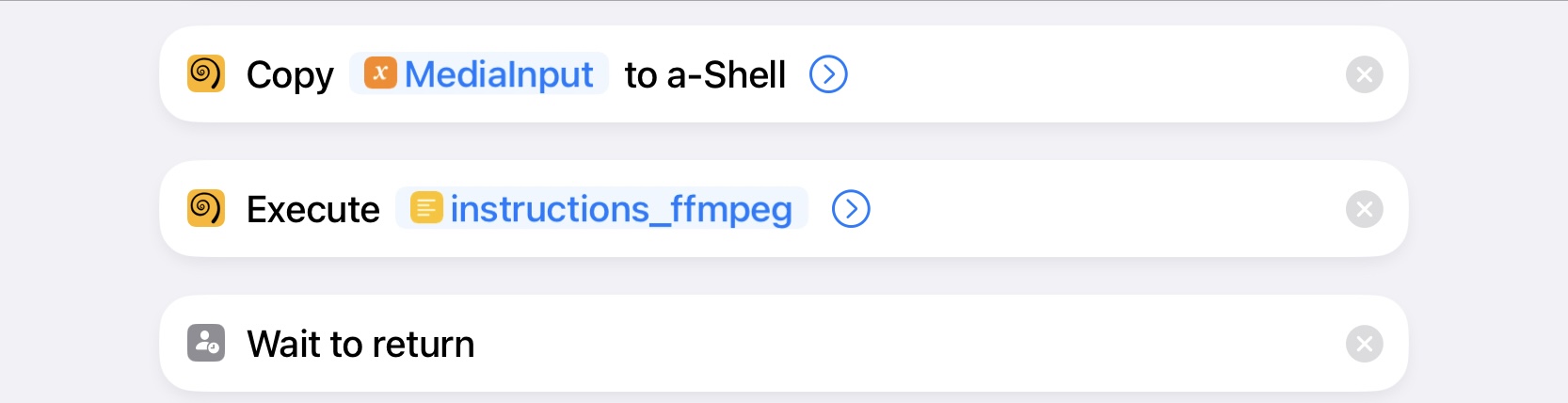Screen dimensions: 1568x403
Task: Select the instructions_ffmpeg variable token
Action: coord(601,208)
